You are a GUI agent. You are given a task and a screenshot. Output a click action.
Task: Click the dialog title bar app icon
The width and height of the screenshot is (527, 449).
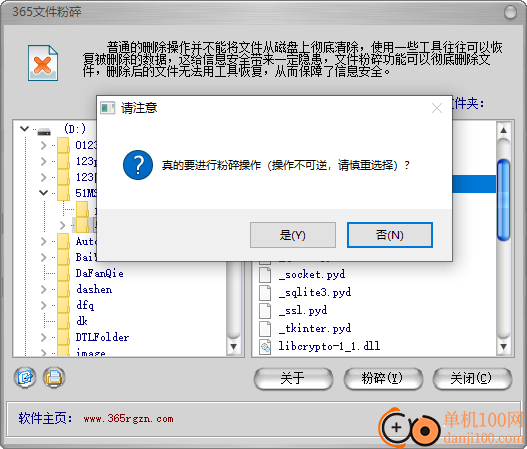pyautogui.click(x=108, y=108)
